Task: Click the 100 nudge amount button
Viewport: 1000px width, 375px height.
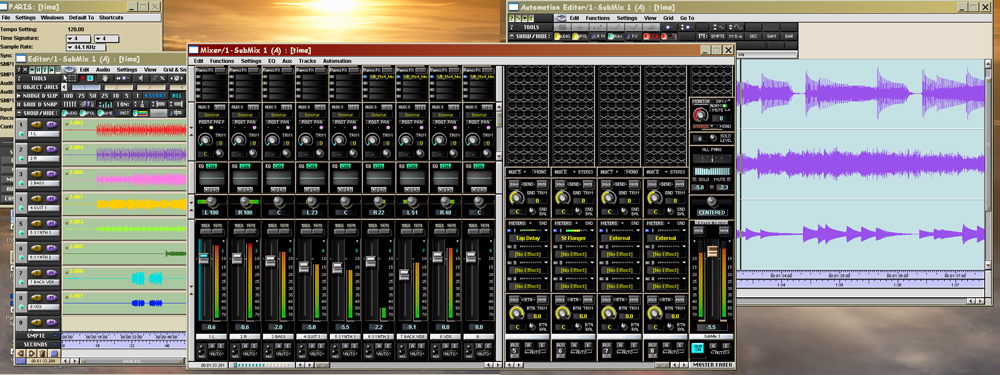Action: coord(68,96)
